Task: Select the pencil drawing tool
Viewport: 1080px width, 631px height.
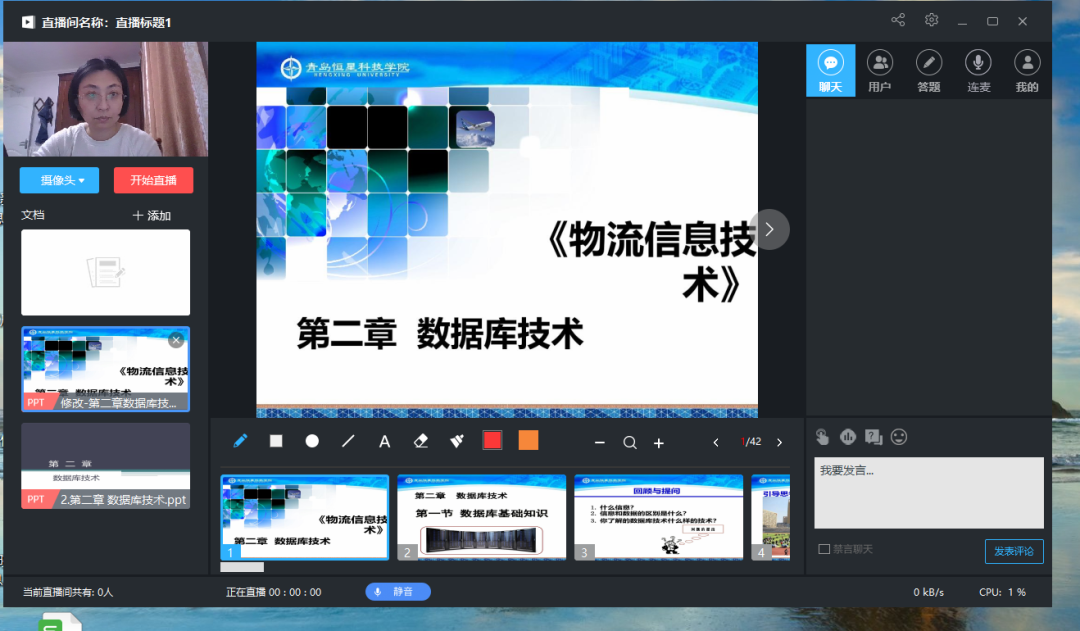Action: pos(240,441)
